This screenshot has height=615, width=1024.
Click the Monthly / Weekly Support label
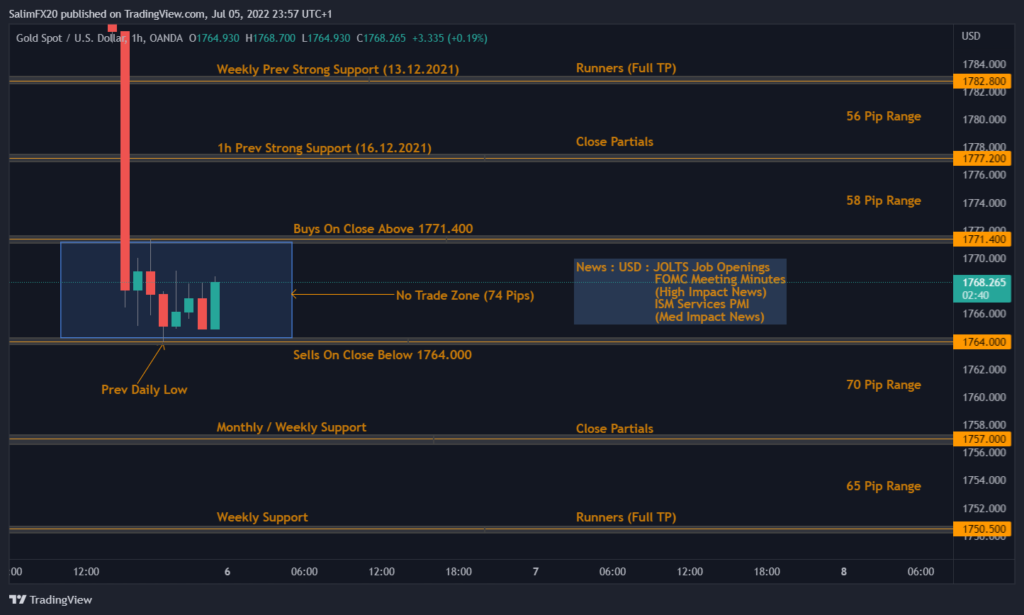pyautogui.click(x=291, y=427)
